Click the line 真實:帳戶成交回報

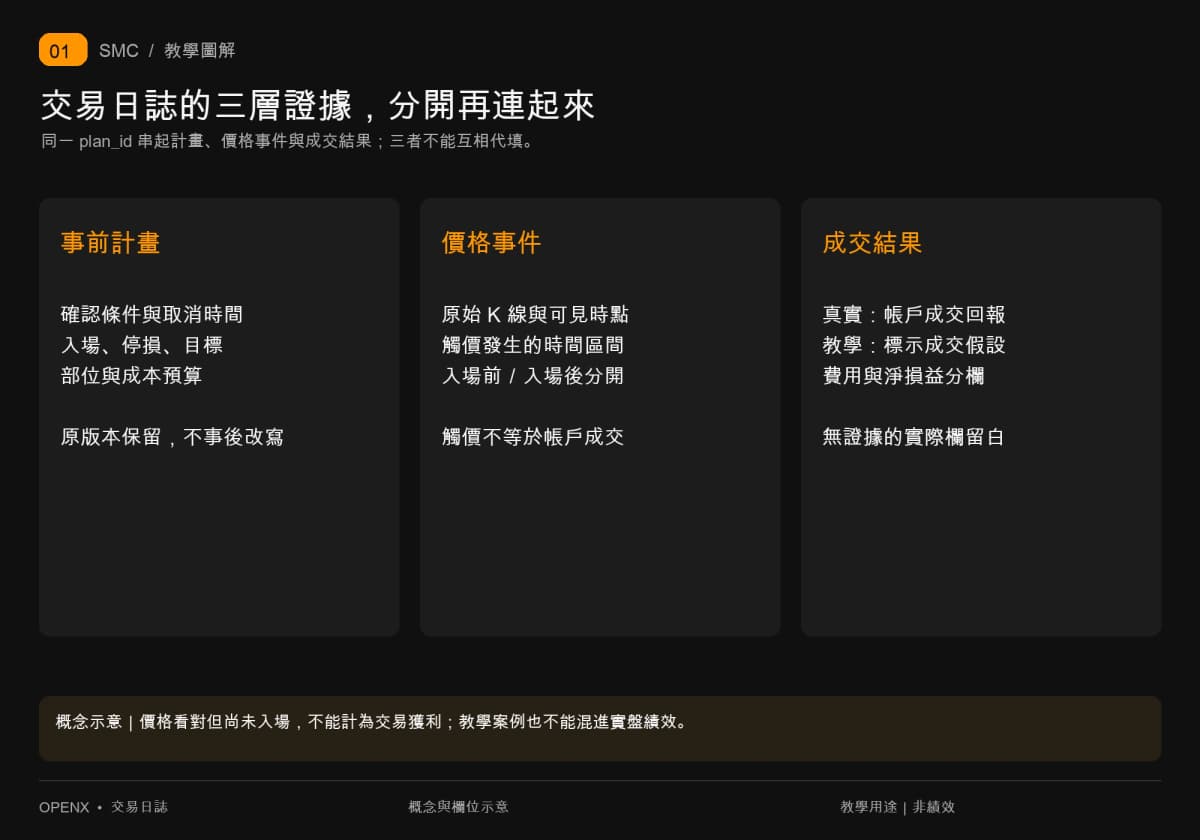[x=914, y=315]
